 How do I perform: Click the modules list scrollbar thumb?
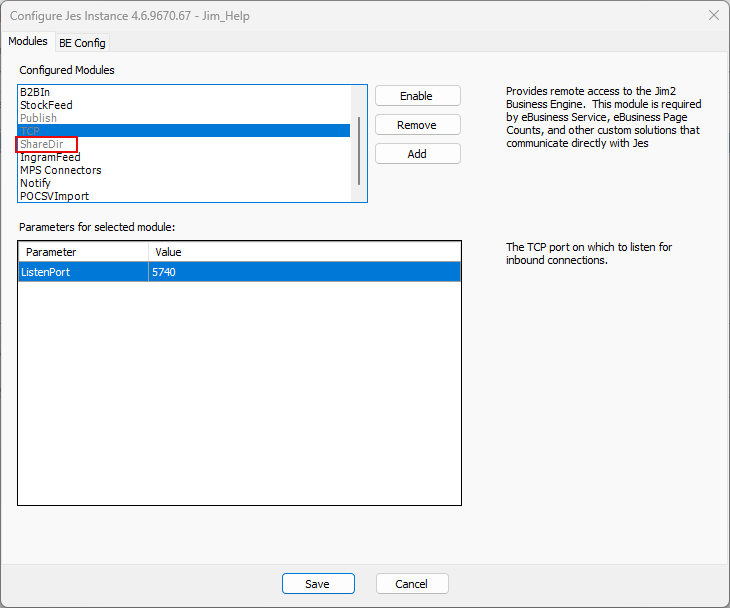click(x=359, y=151)
